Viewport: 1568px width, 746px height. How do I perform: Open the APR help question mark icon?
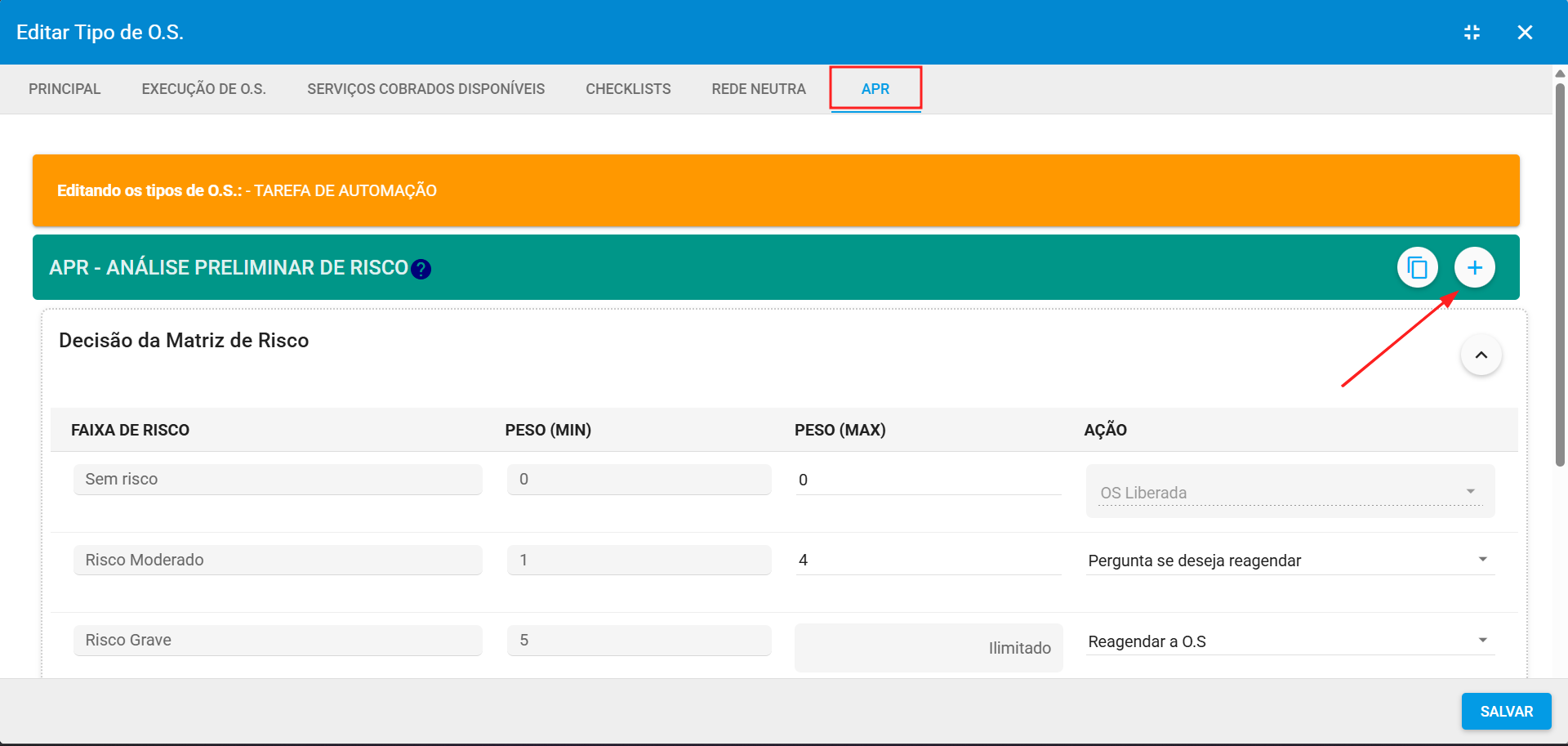(x=421, y=270)
